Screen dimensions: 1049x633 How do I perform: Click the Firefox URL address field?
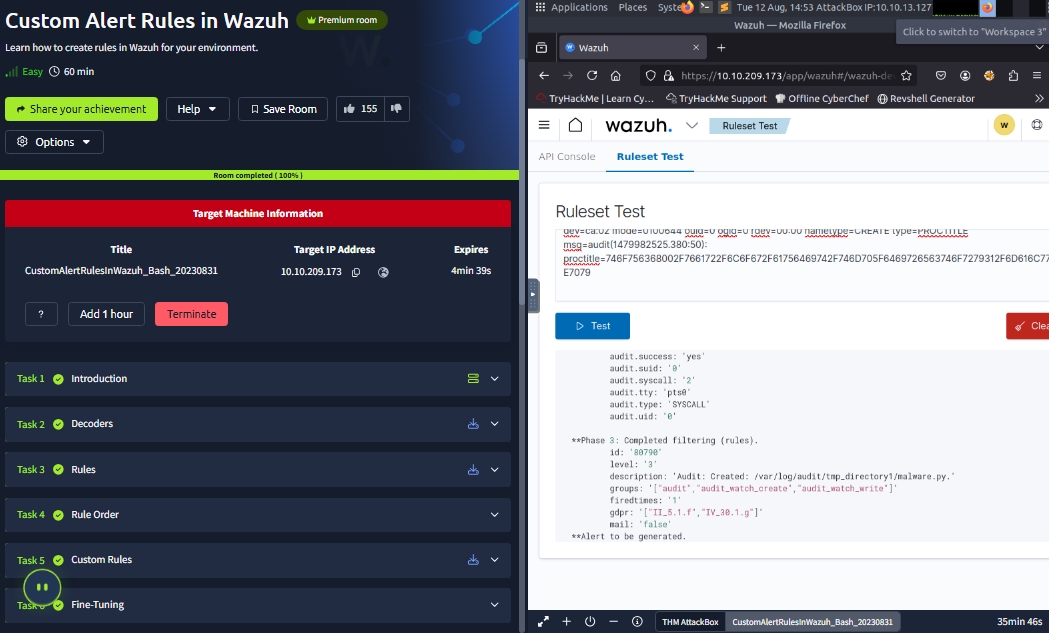click(786, 76)
